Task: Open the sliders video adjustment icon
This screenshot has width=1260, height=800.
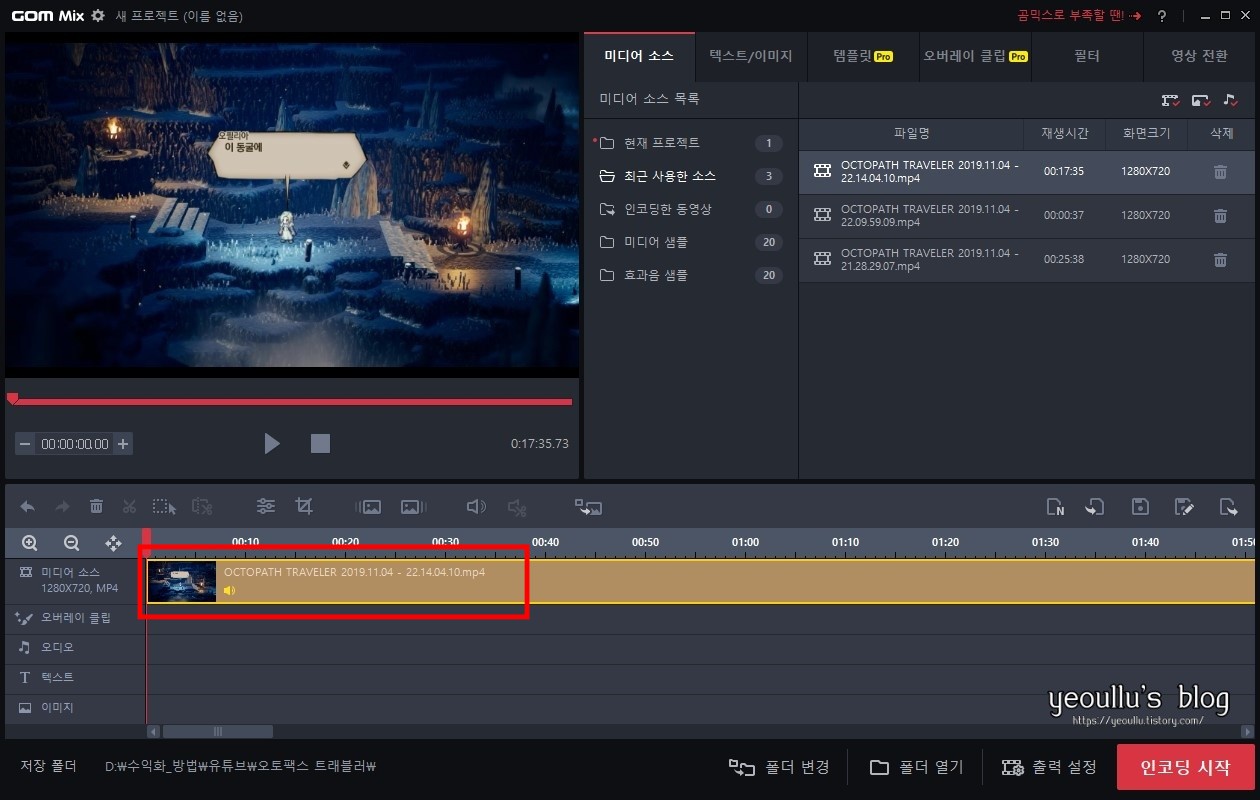Action: point(266,507)
